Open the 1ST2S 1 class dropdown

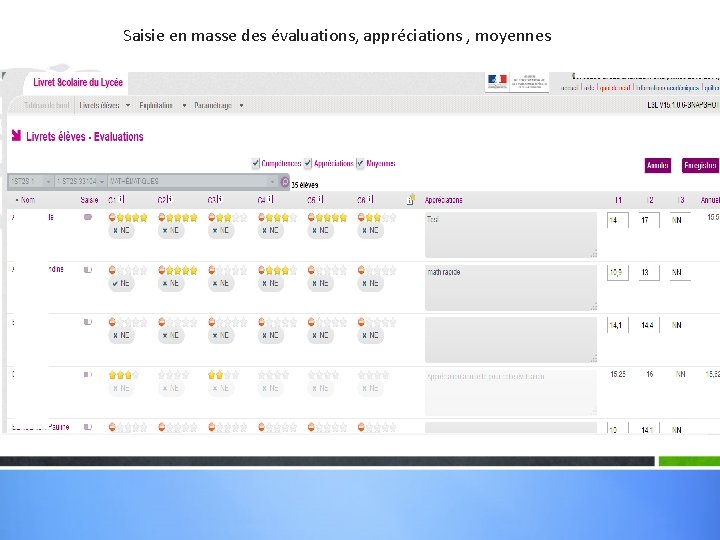click(x=30, y=182)
